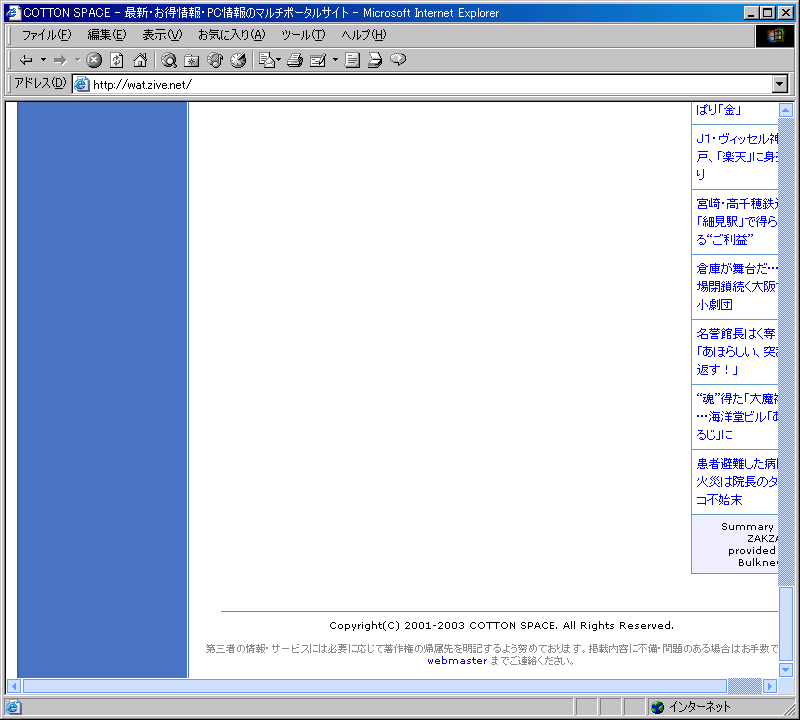Open the Edit button's dropdown arrow
Image resolution: width=800 pixels, height=720 pixels.
click(x=335, y=60)
